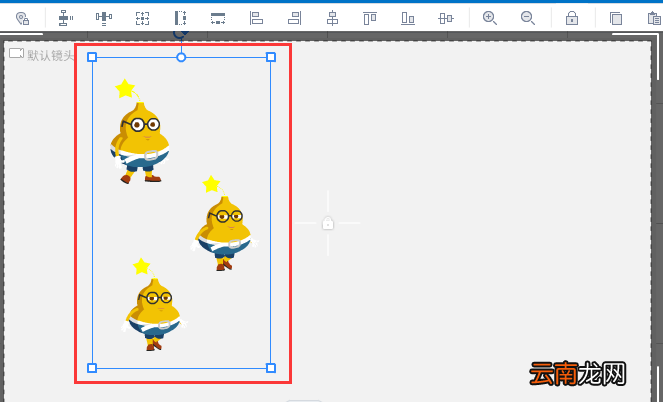Click the horizontal center align icon
This screenshot has width=663, height=402.
pos(332,18)
